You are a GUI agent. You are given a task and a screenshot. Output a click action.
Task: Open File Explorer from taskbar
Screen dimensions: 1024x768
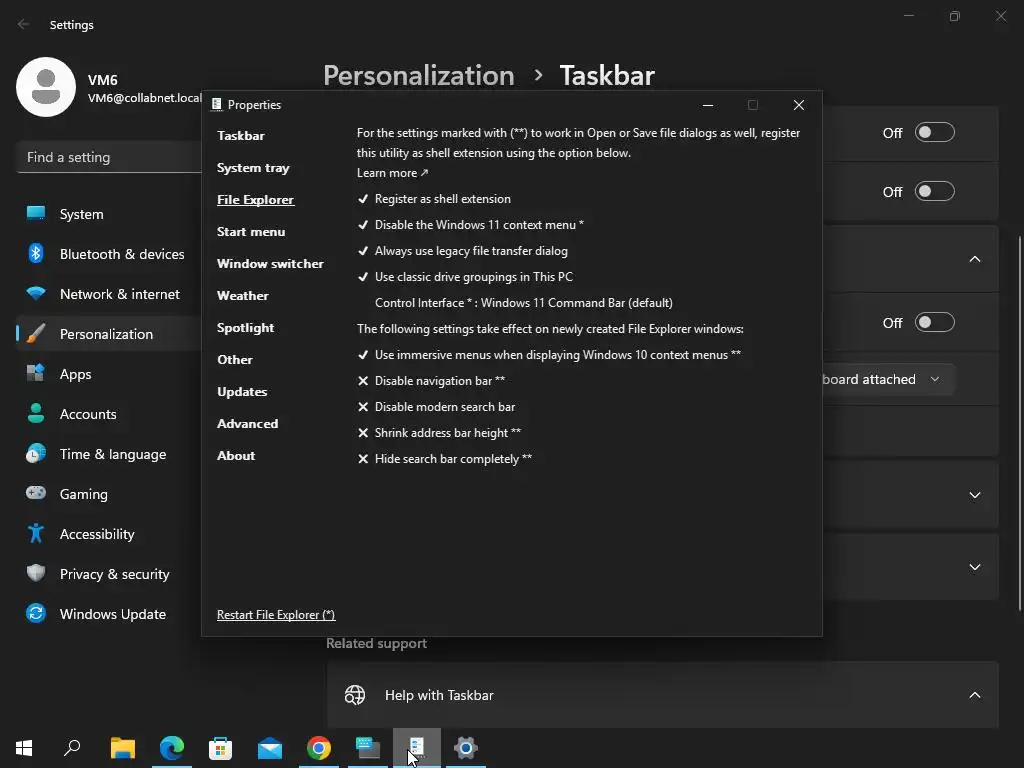coord(123,748)
